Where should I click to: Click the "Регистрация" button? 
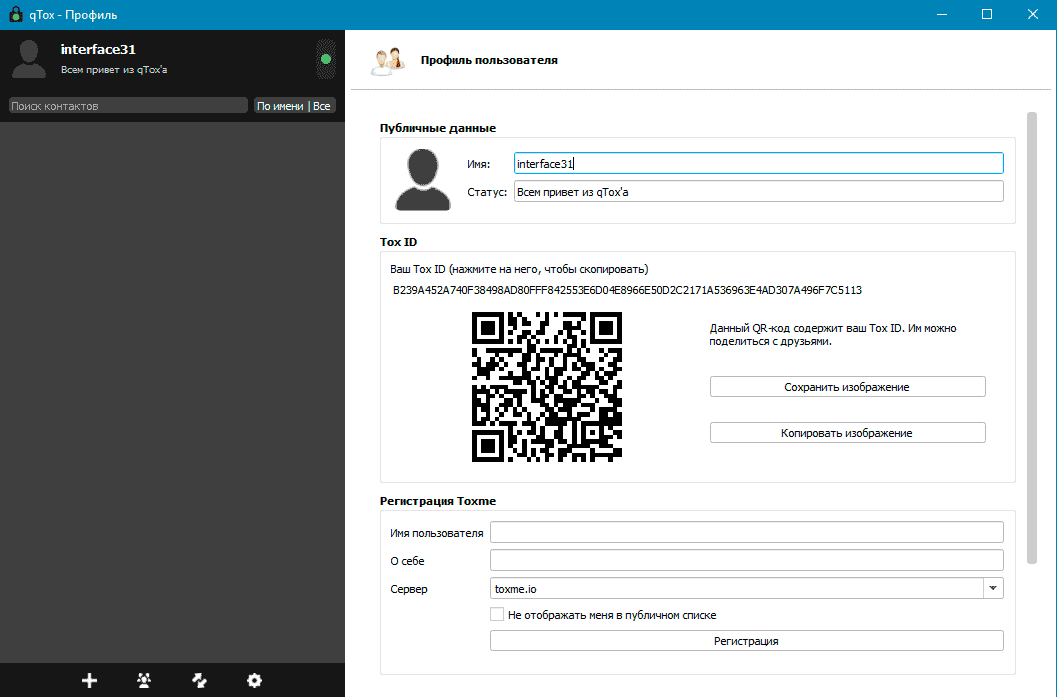click(746, 641)
